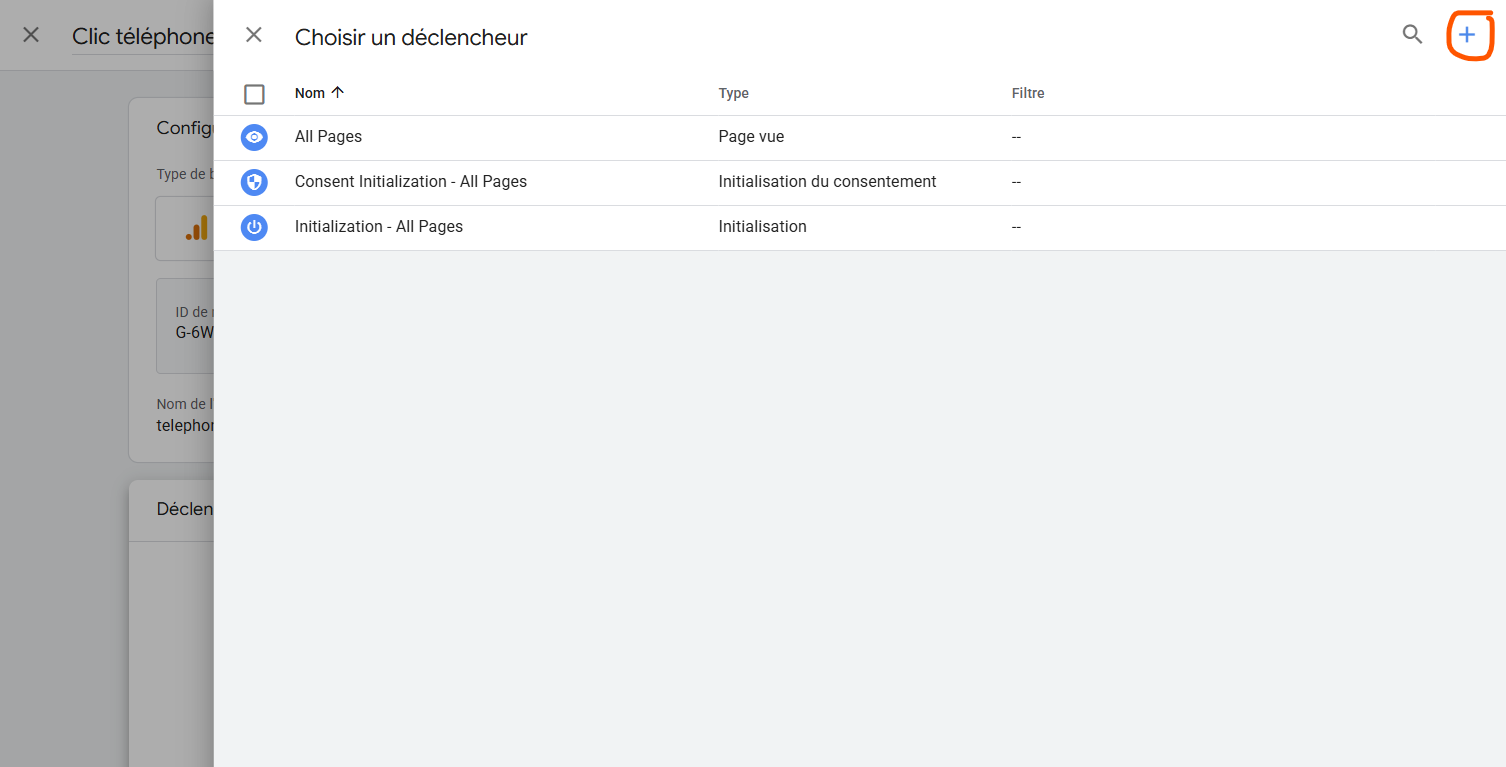Click the Google Analytics bar chart icon
The height and width of the screenshot is (767, 1506).
tap(197, 229)
